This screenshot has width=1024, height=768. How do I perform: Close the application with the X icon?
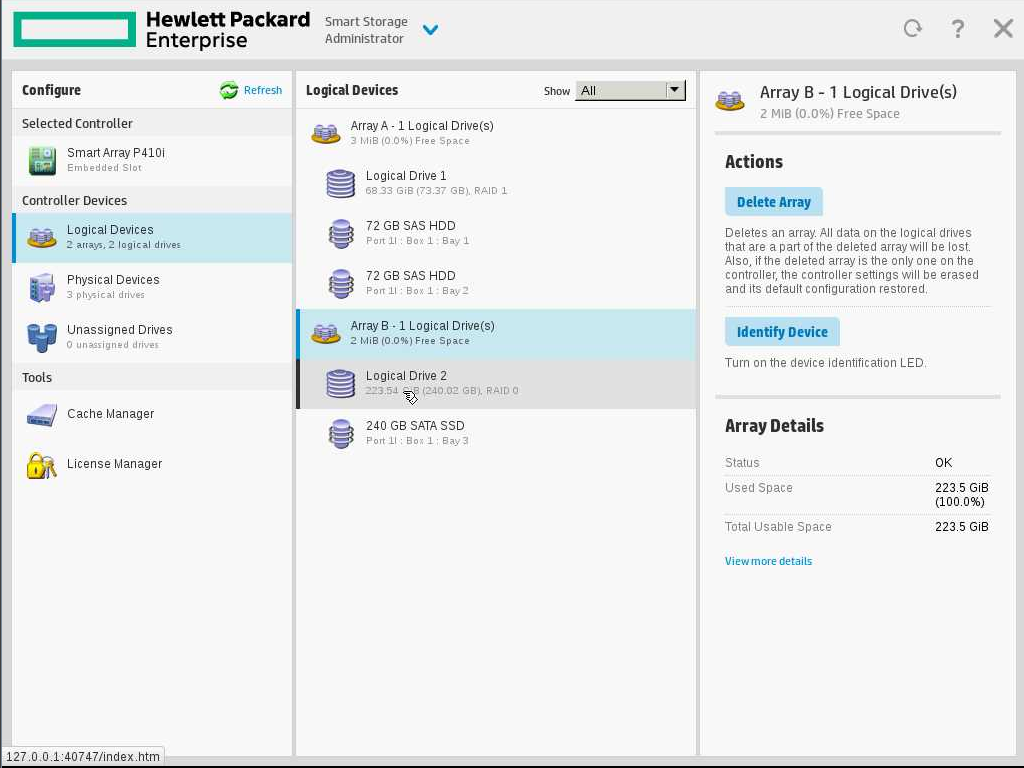pos(1003,28)
